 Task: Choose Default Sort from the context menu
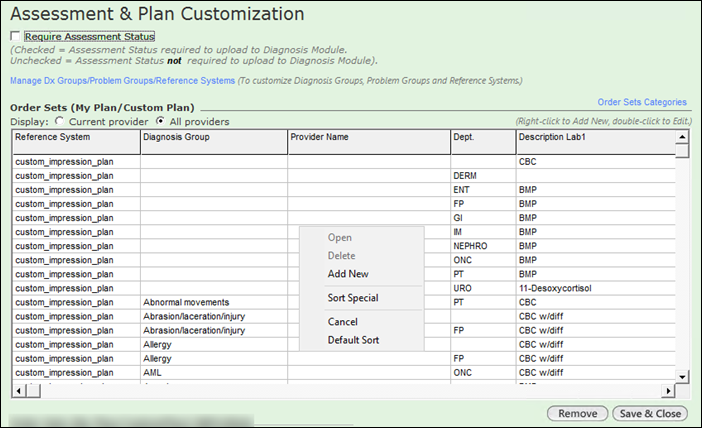click(354, 340)
